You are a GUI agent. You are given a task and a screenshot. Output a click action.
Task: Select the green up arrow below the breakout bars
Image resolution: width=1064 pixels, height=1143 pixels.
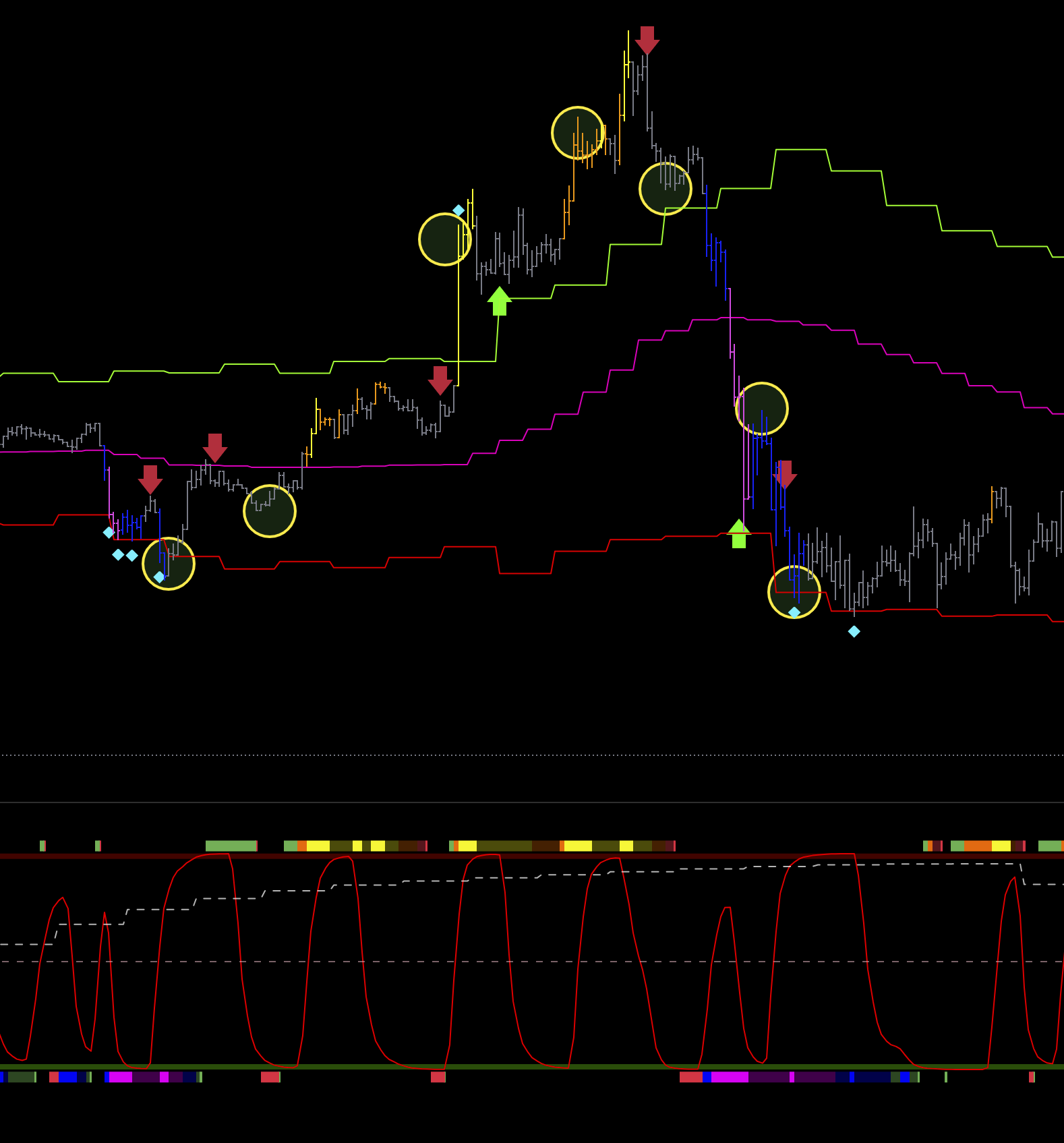(499, 301)
